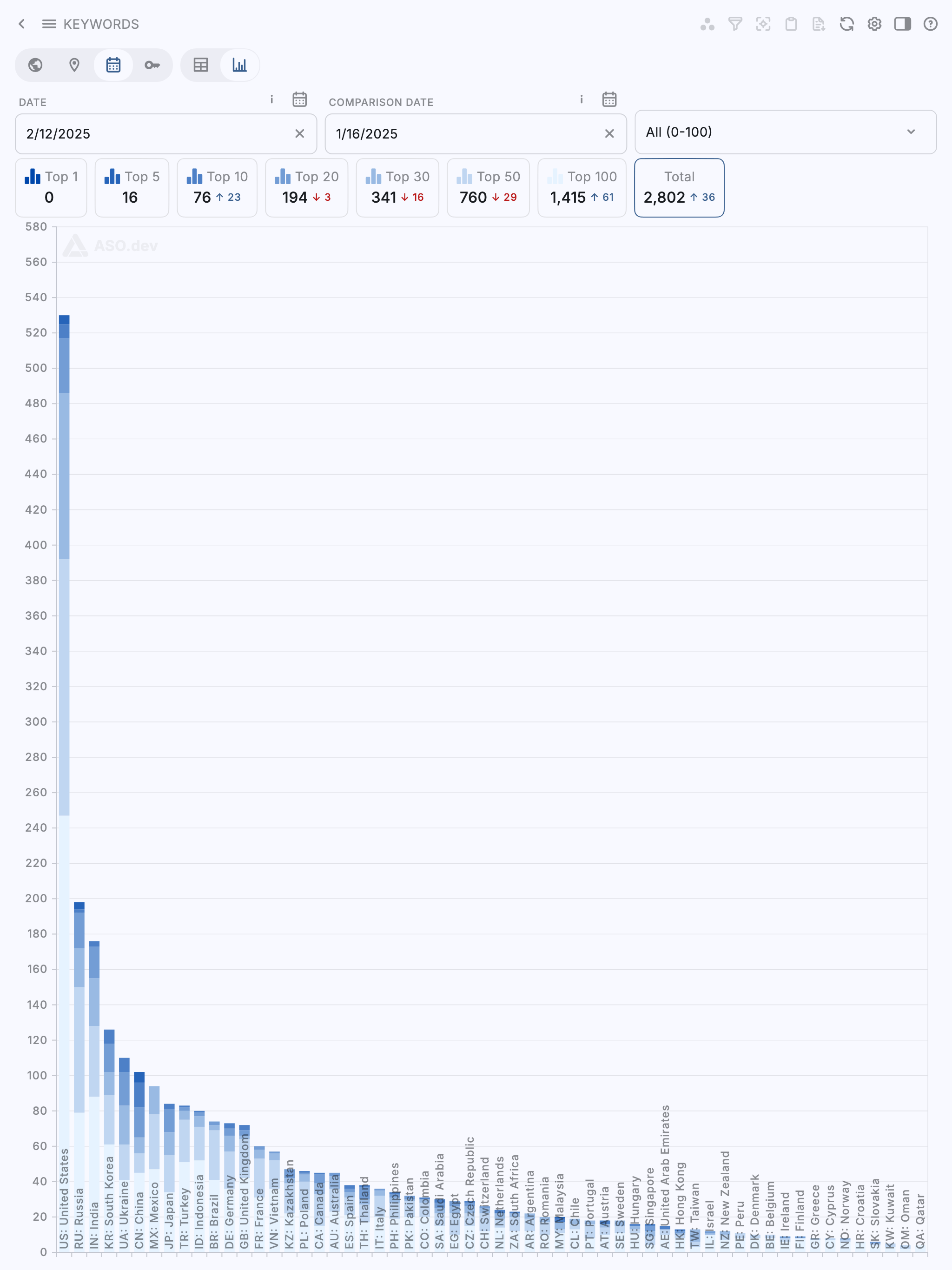The image size is (952, 1270).
Task: Open settings gear icon
Action: click(874, 24)
